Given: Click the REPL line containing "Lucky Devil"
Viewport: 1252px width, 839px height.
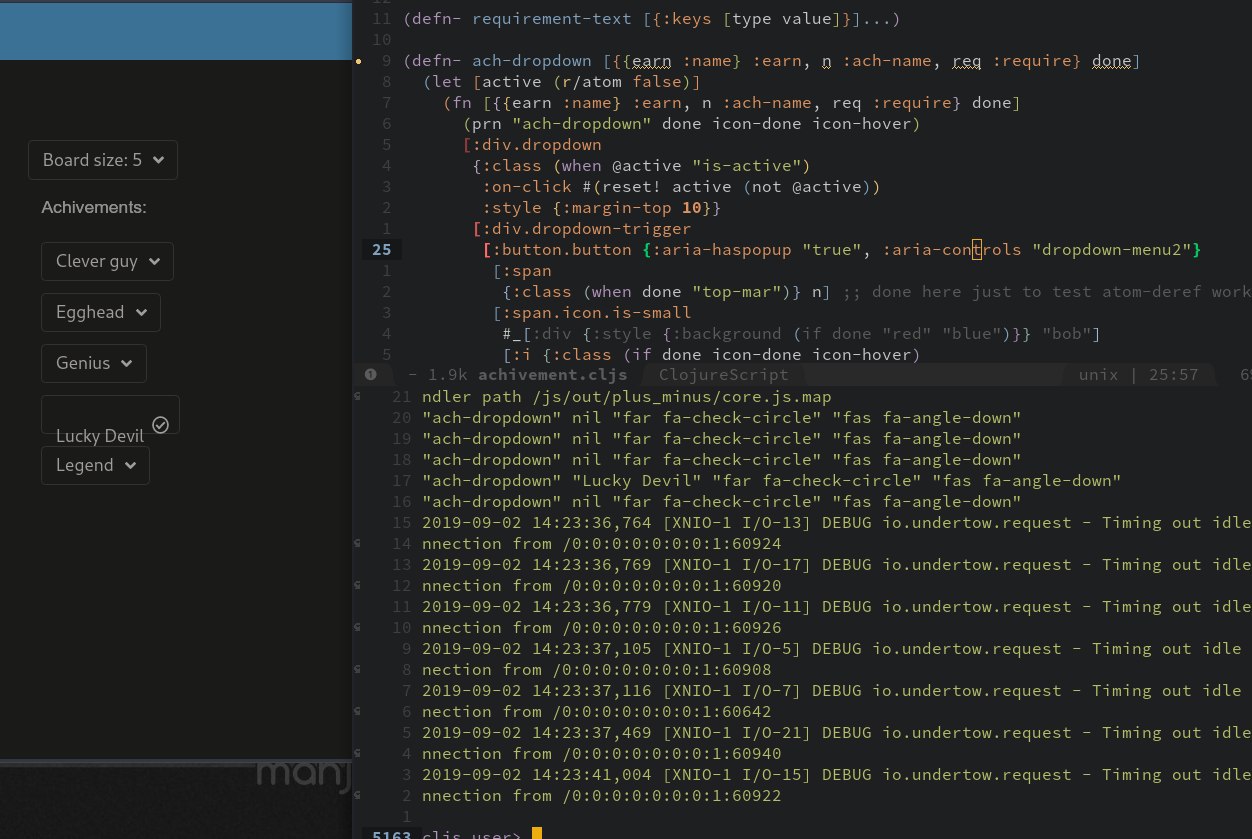Looking at the screenshot, I should pyautogui.click(x=771, y=481).
